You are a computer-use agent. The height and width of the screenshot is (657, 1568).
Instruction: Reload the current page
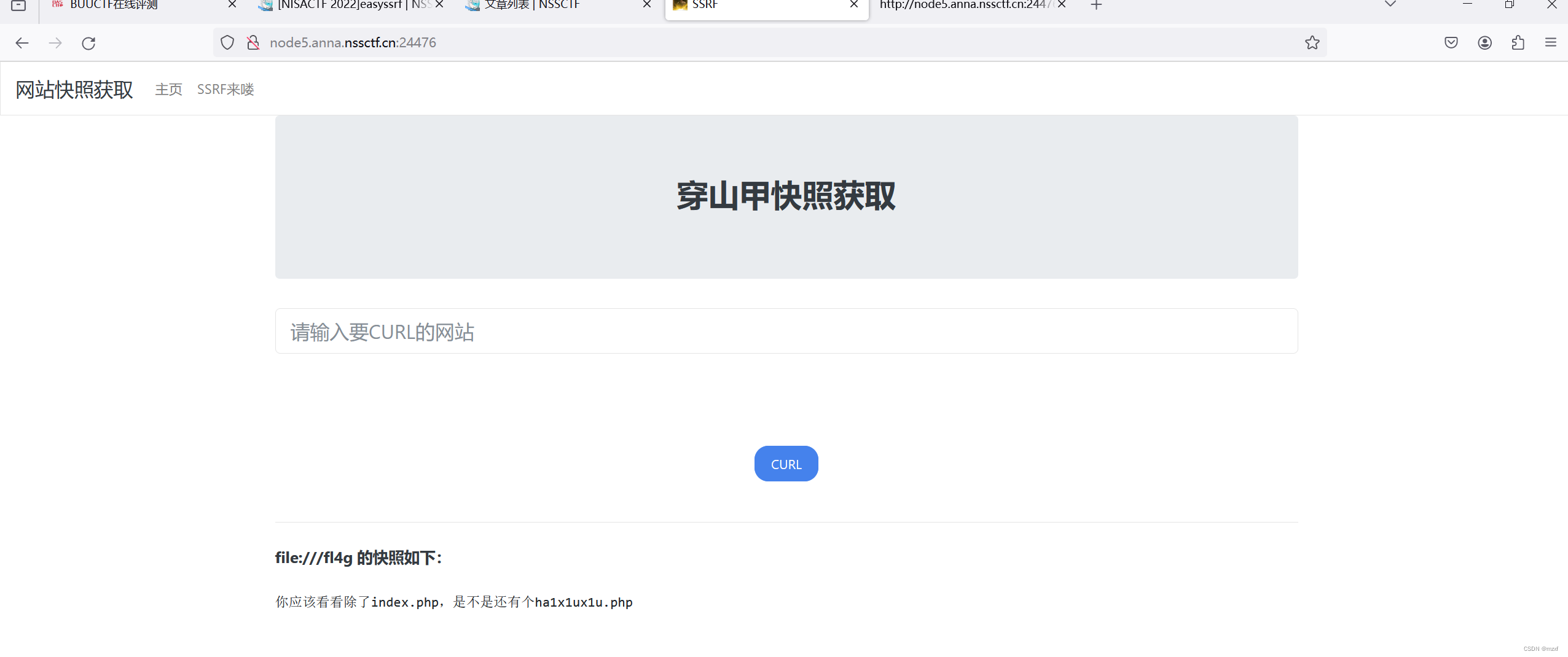89,43
